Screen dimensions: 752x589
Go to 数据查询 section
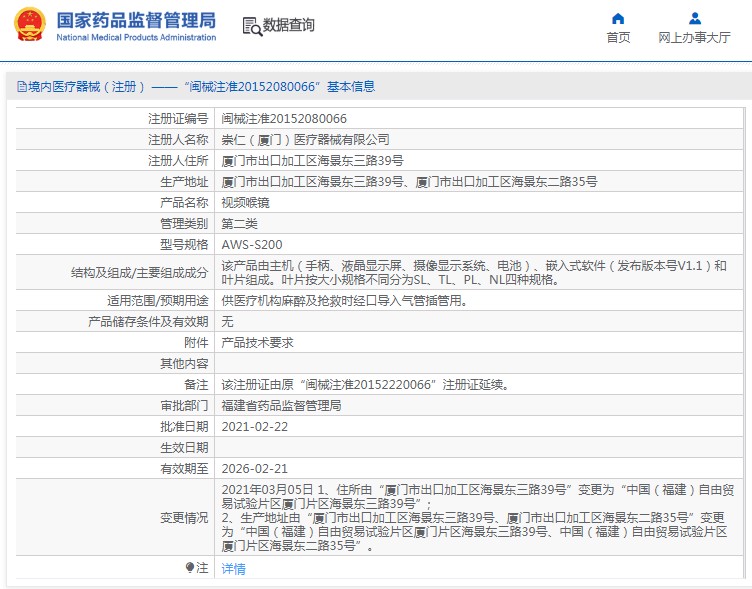[x=289, y=26]
